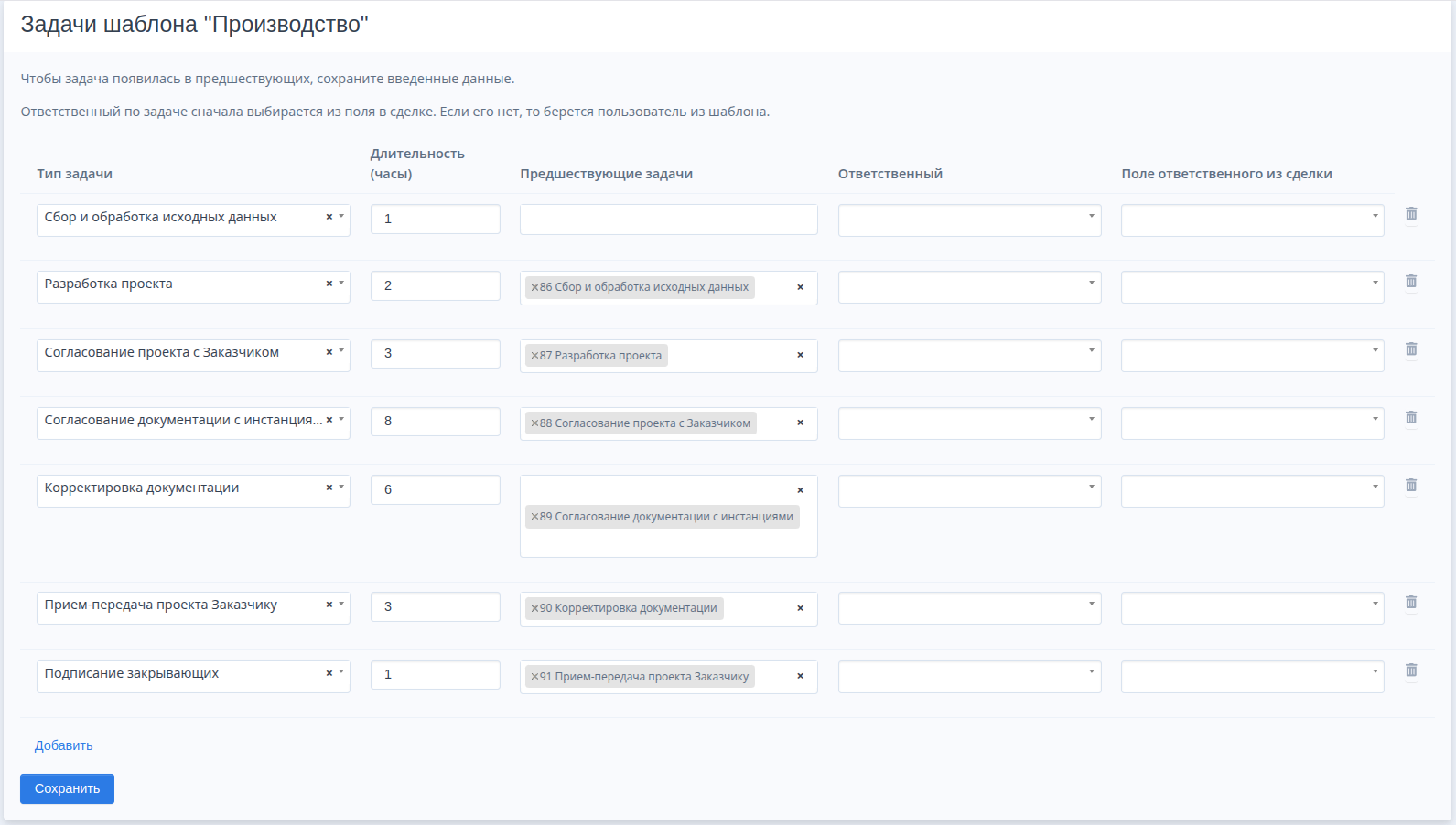
Task: Click the 'Предшествующие задачи' column header
Action: 607,174
